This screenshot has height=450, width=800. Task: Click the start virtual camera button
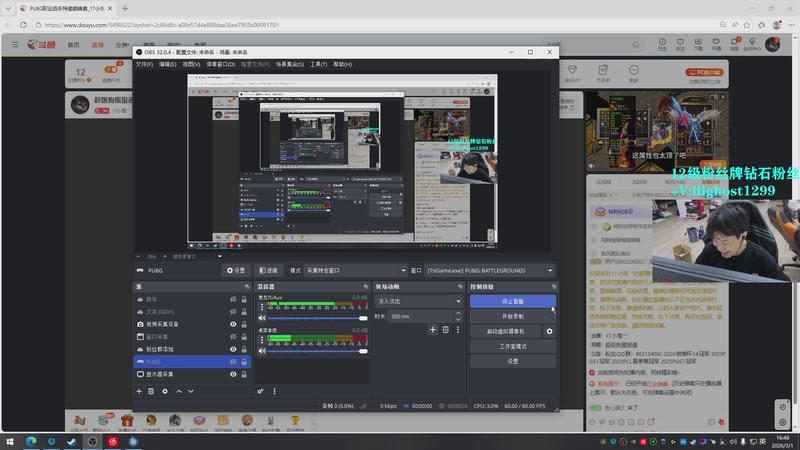[x=505, y=331]
